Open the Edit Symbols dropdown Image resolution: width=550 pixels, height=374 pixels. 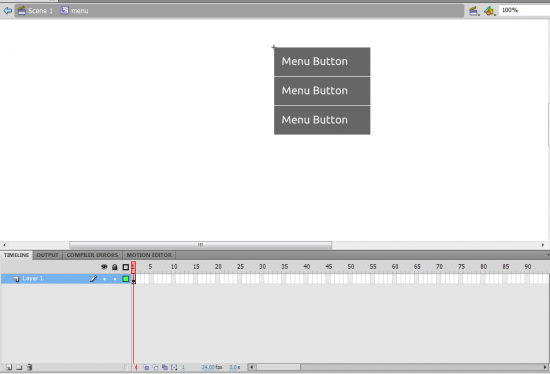[490, 11]
